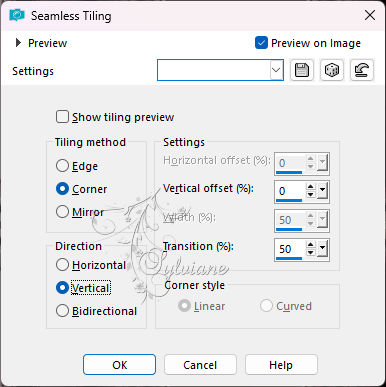This screenshot has width=386, height=387.
Task: Click the randomize parameters dice icon
Action: [x=331, y=70]
